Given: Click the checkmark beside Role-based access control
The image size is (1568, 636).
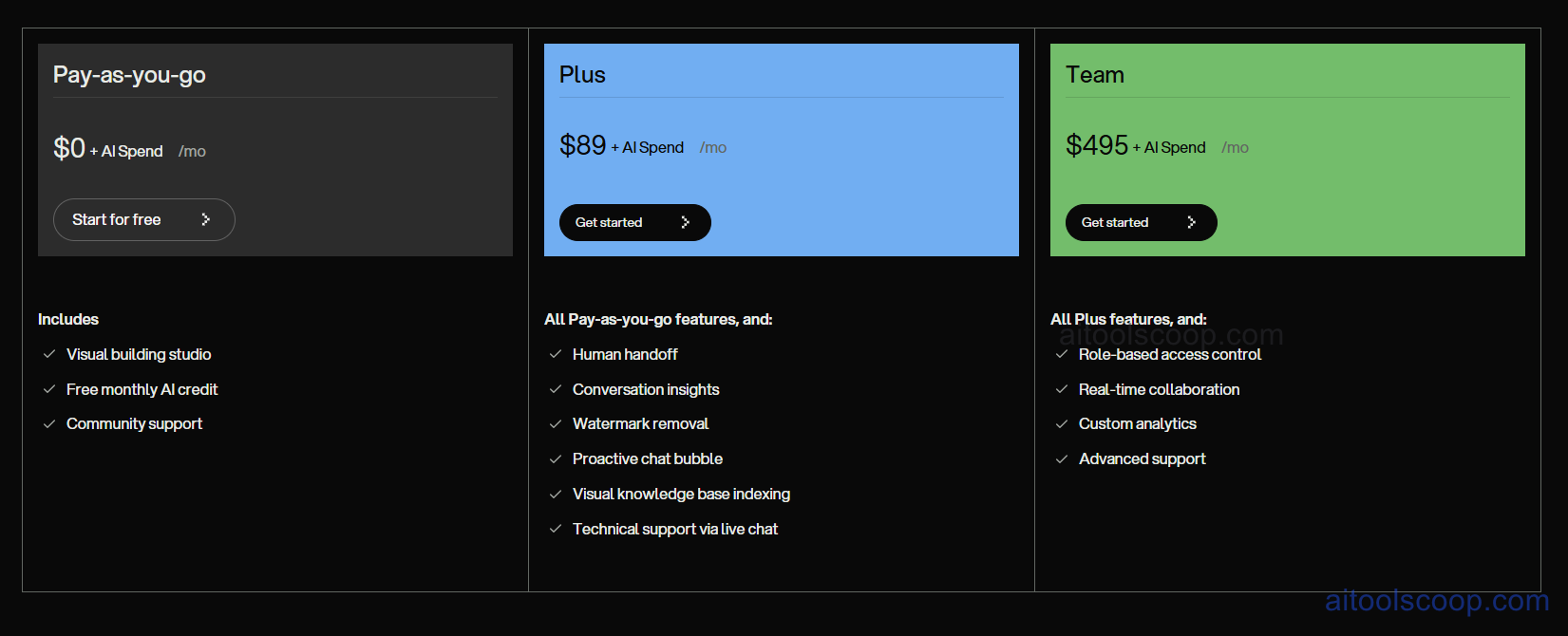Looking at the screenshot, I should [x=1062, y=354].
